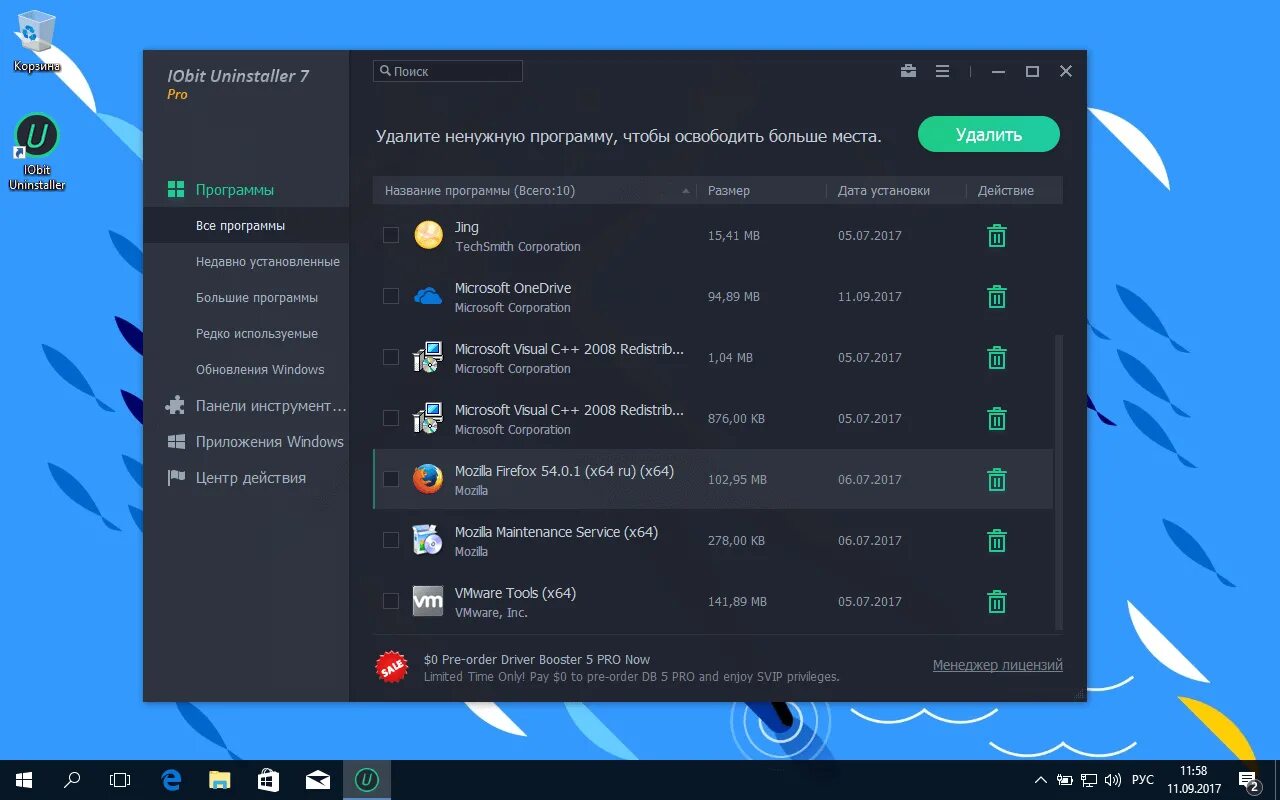Click the Поиск search field
1280x800 pixels.
point(448,71)
